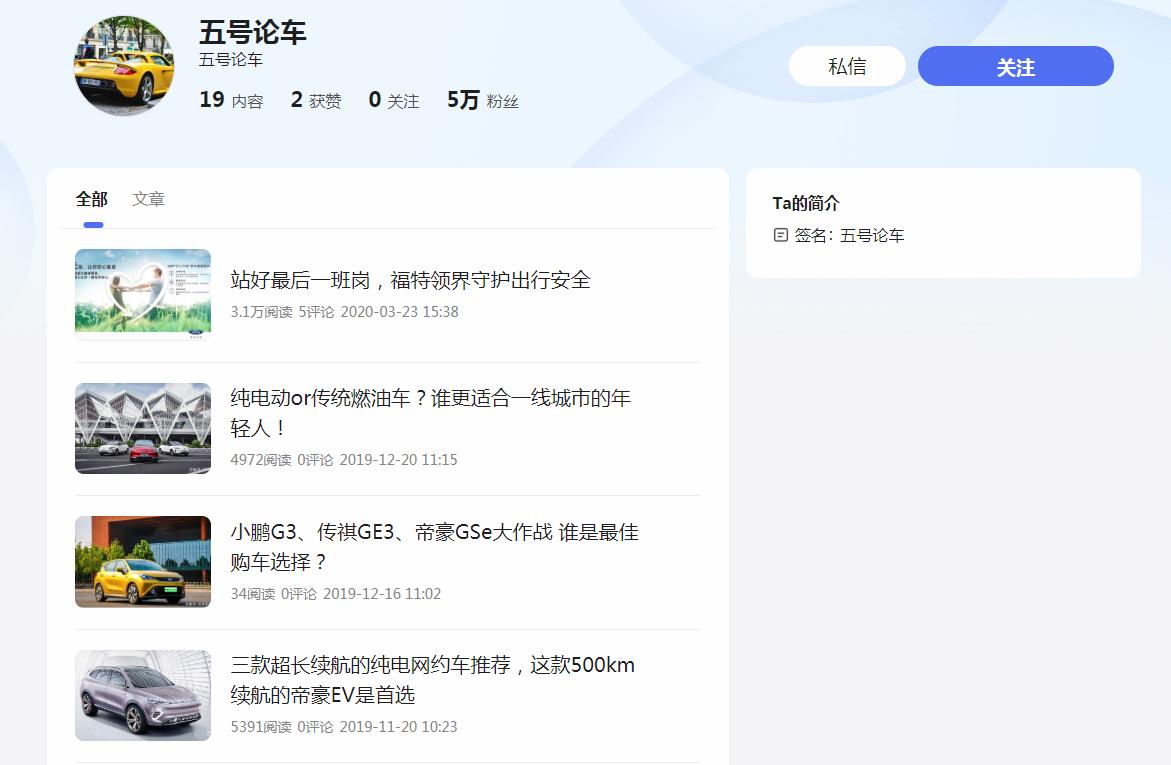The image size is (1171, 765).
Task: Click signature text 签名: 五号论车
Action: click(x=849, y=235)
